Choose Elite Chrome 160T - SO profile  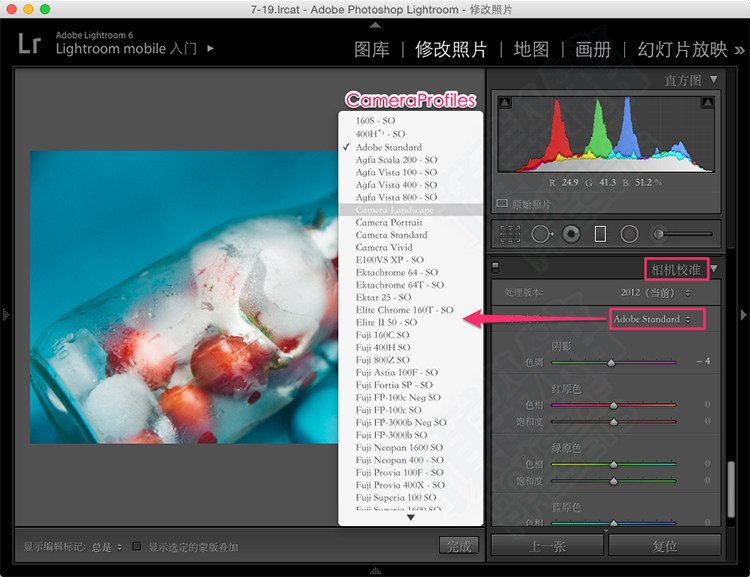410,310
